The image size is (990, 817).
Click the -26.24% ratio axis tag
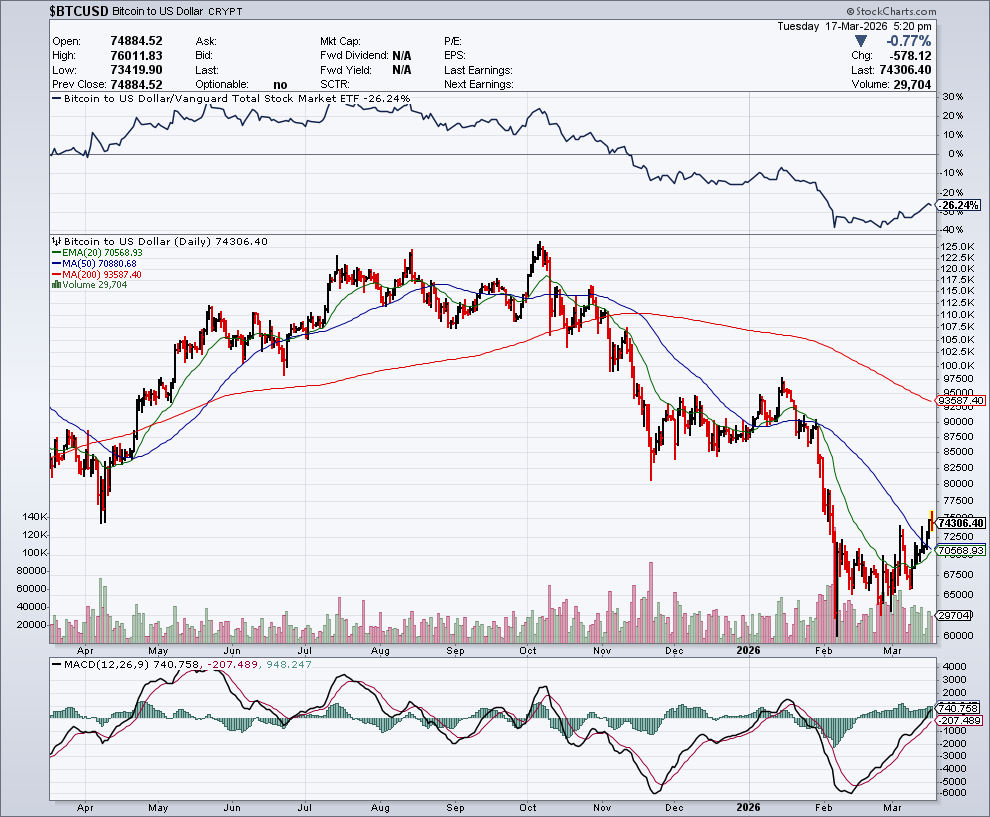pos(958,205)
